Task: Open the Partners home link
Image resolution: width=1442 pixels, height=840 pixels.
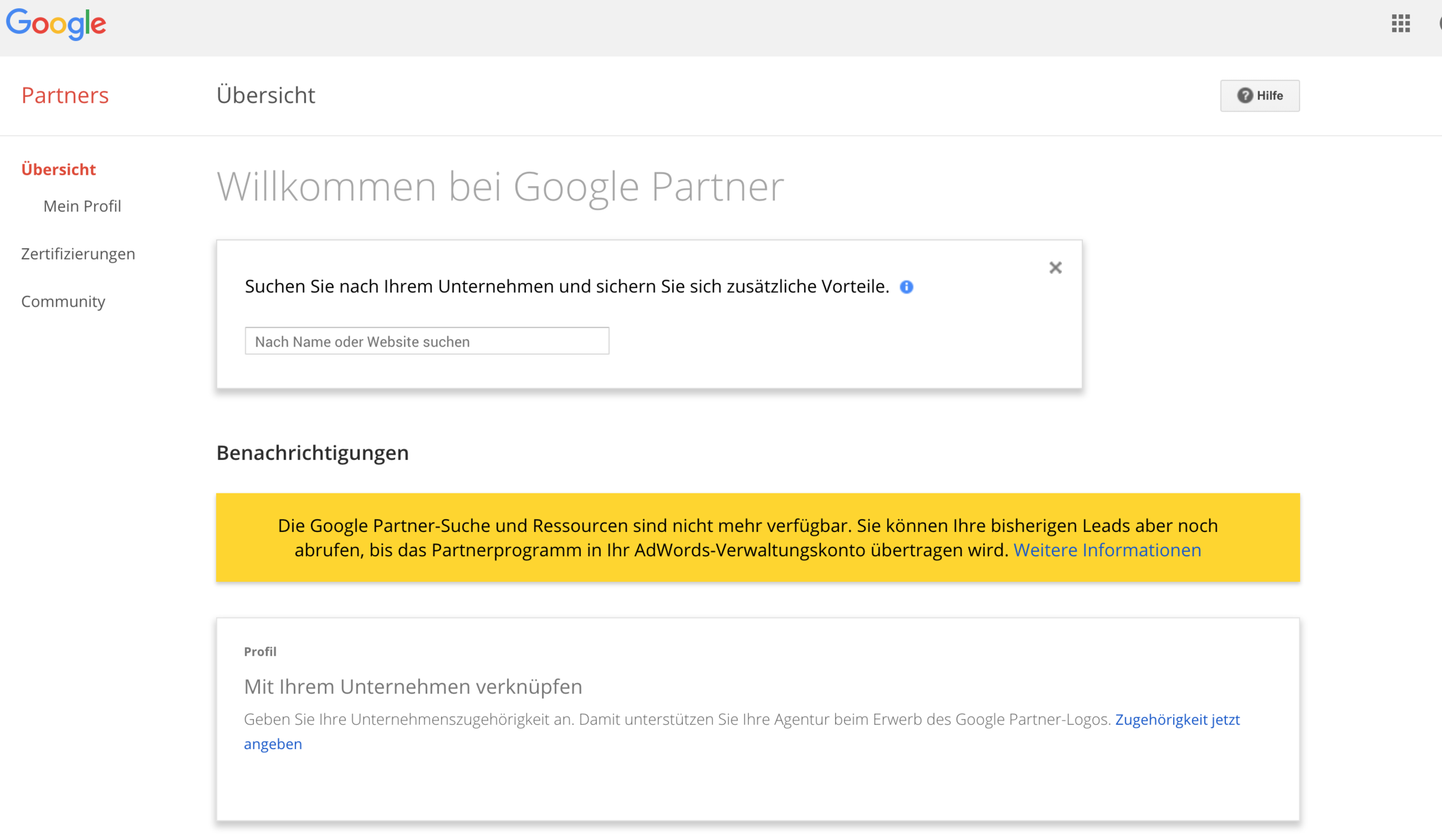Action: click(65, 95)
